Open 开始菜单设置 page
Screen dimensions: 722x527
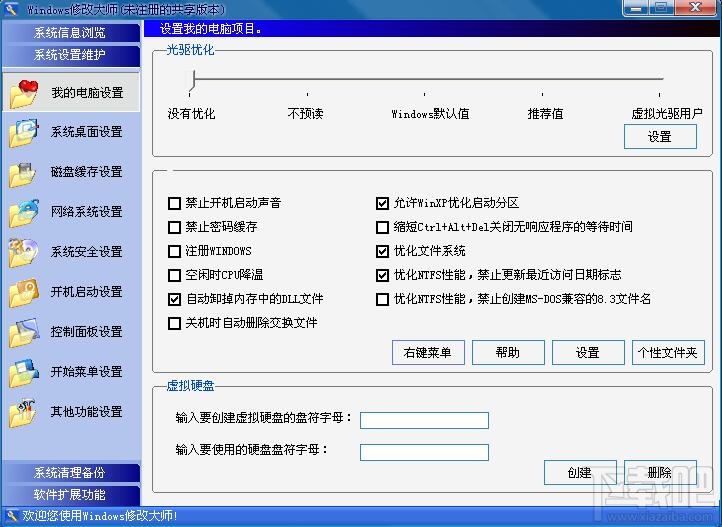[x=71, y=372]
